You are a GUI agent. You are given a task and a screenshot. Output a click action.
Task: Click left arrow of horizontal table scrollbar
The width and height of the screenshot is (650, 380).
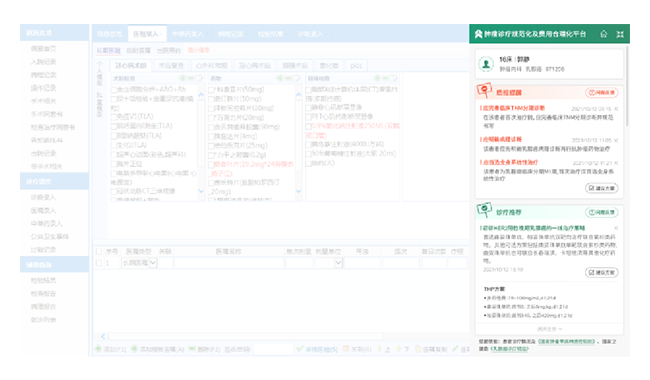click(x=103, y=336)
